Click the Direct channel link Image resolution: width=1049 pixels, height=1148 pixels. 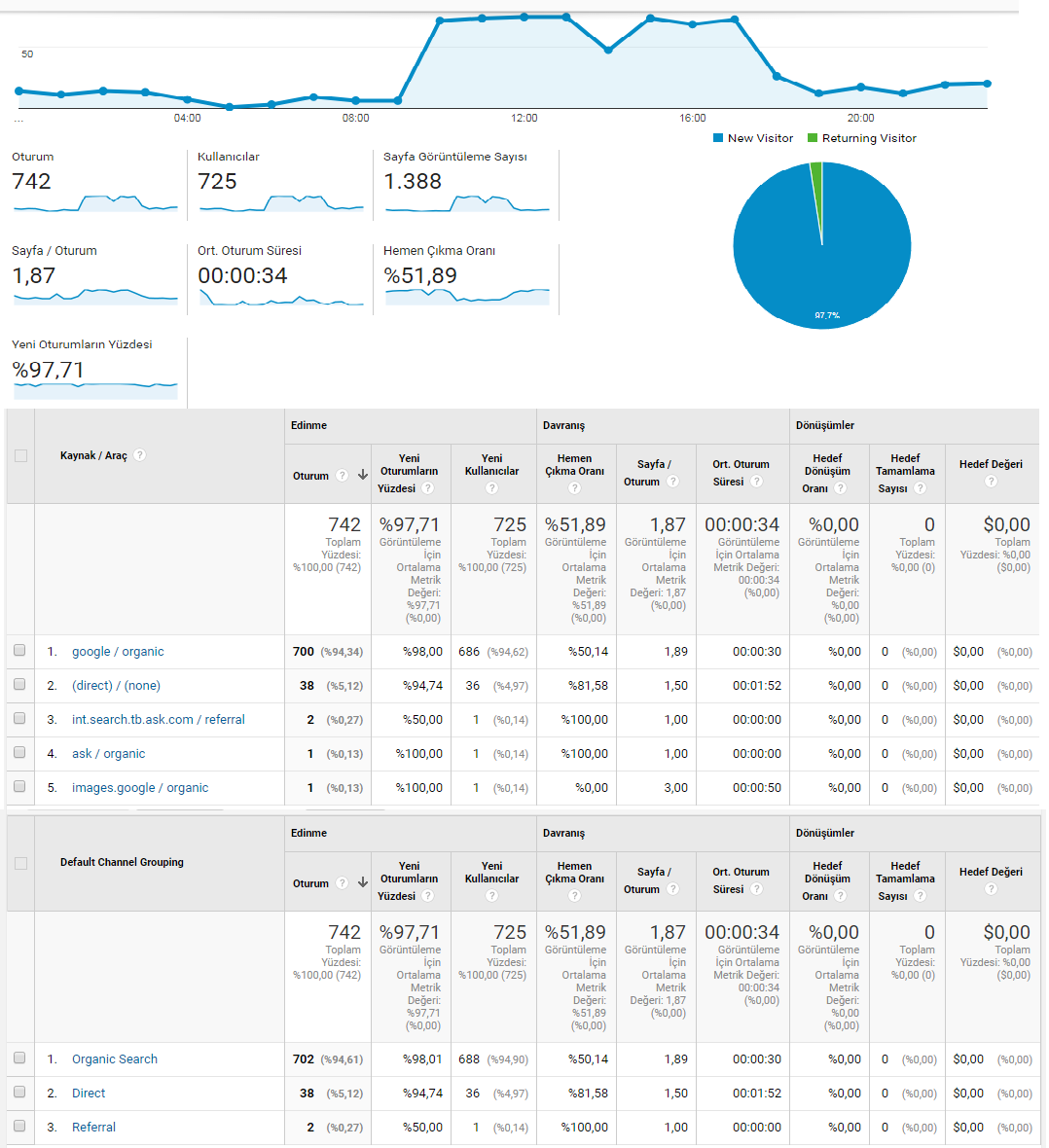[x=89, y=1094]
